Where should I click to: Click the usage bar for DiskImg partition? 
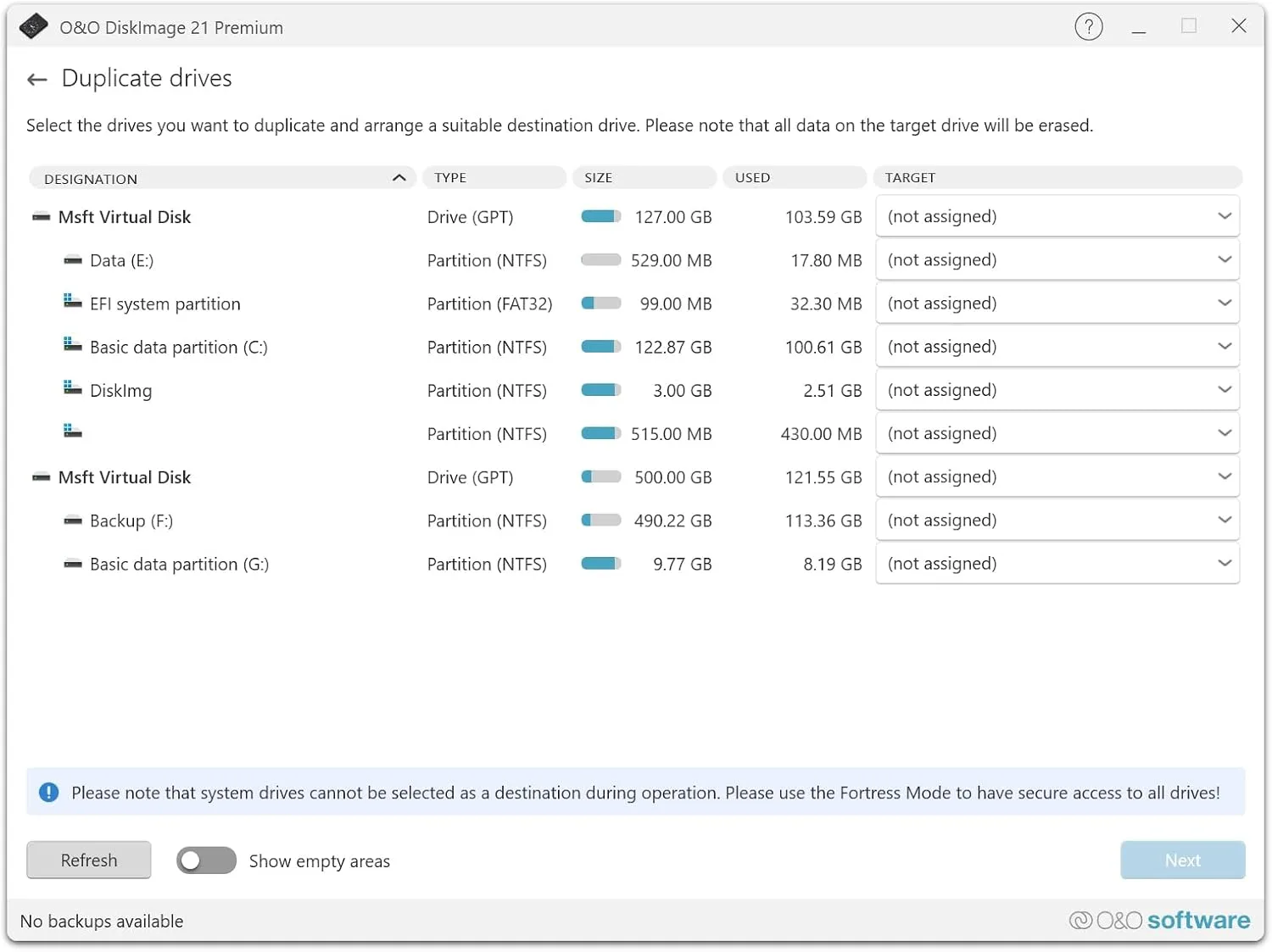pyautogui.click(x=600, y=389)
